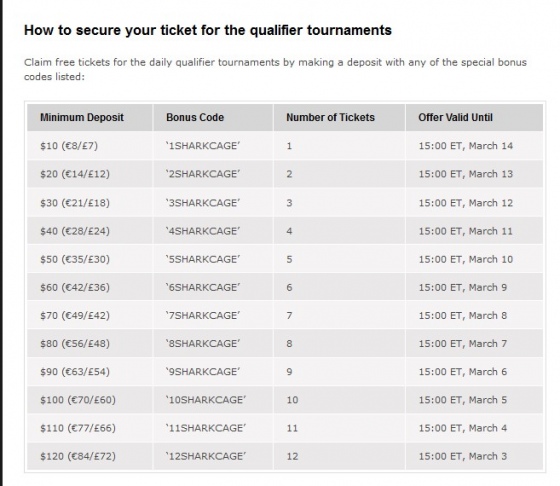Click the Offer Valid Until header
560x486 pixels.
[455, 117]
